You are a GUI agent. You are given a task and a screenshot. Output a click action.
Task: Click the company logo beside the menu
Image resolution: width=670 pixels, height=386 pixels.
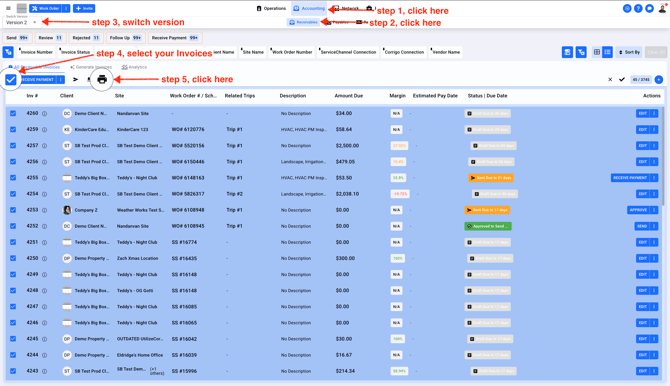21,8
